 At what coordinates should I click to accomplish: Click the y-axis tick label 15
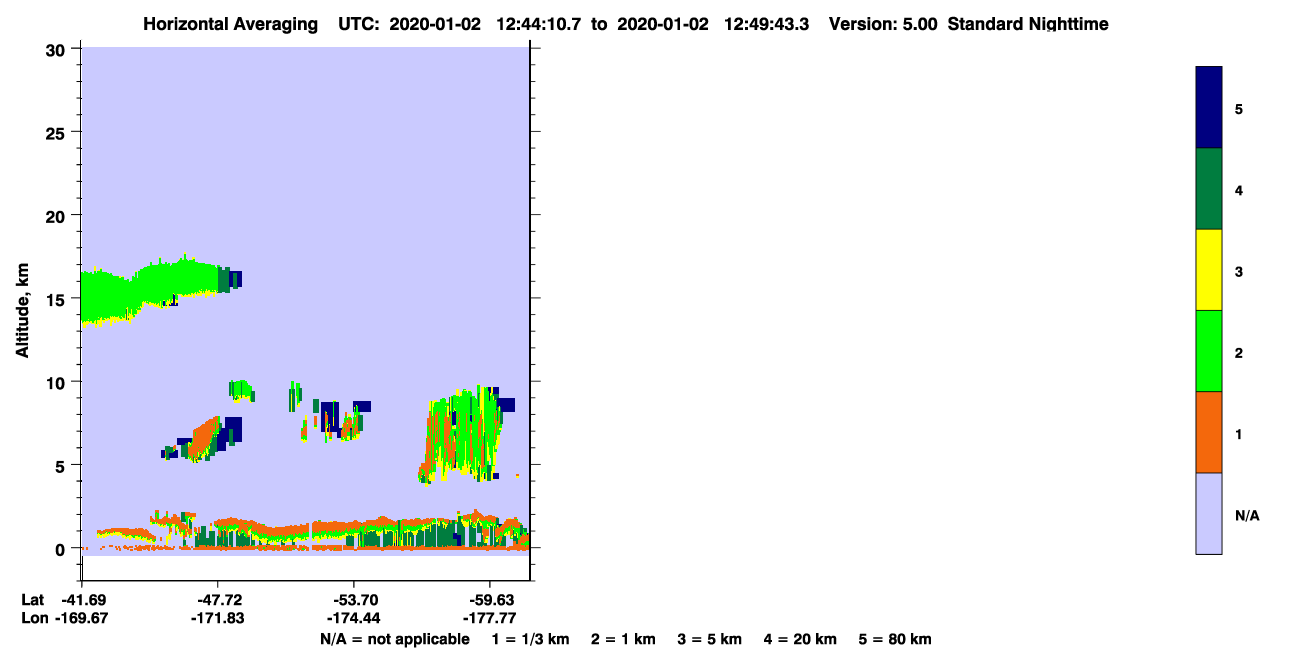coord(57,299)
